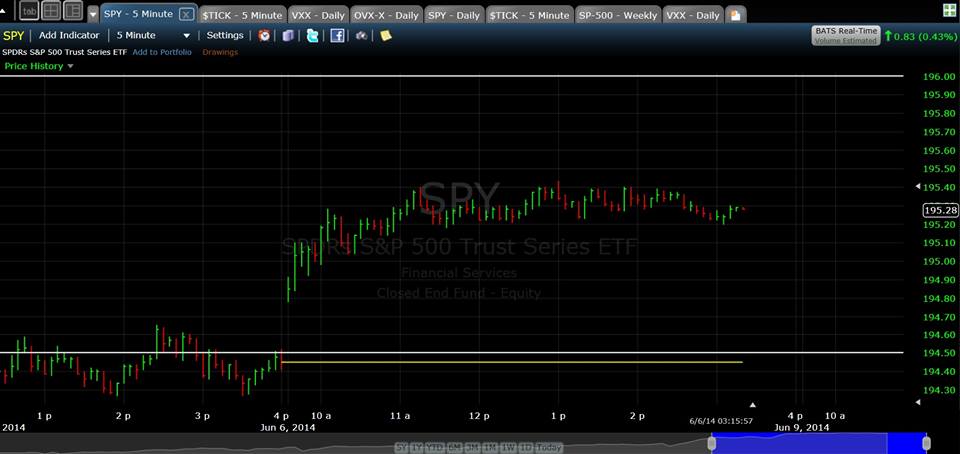
Task: Add a note with the yellow sticky note icon
Action: pos(386,35)
